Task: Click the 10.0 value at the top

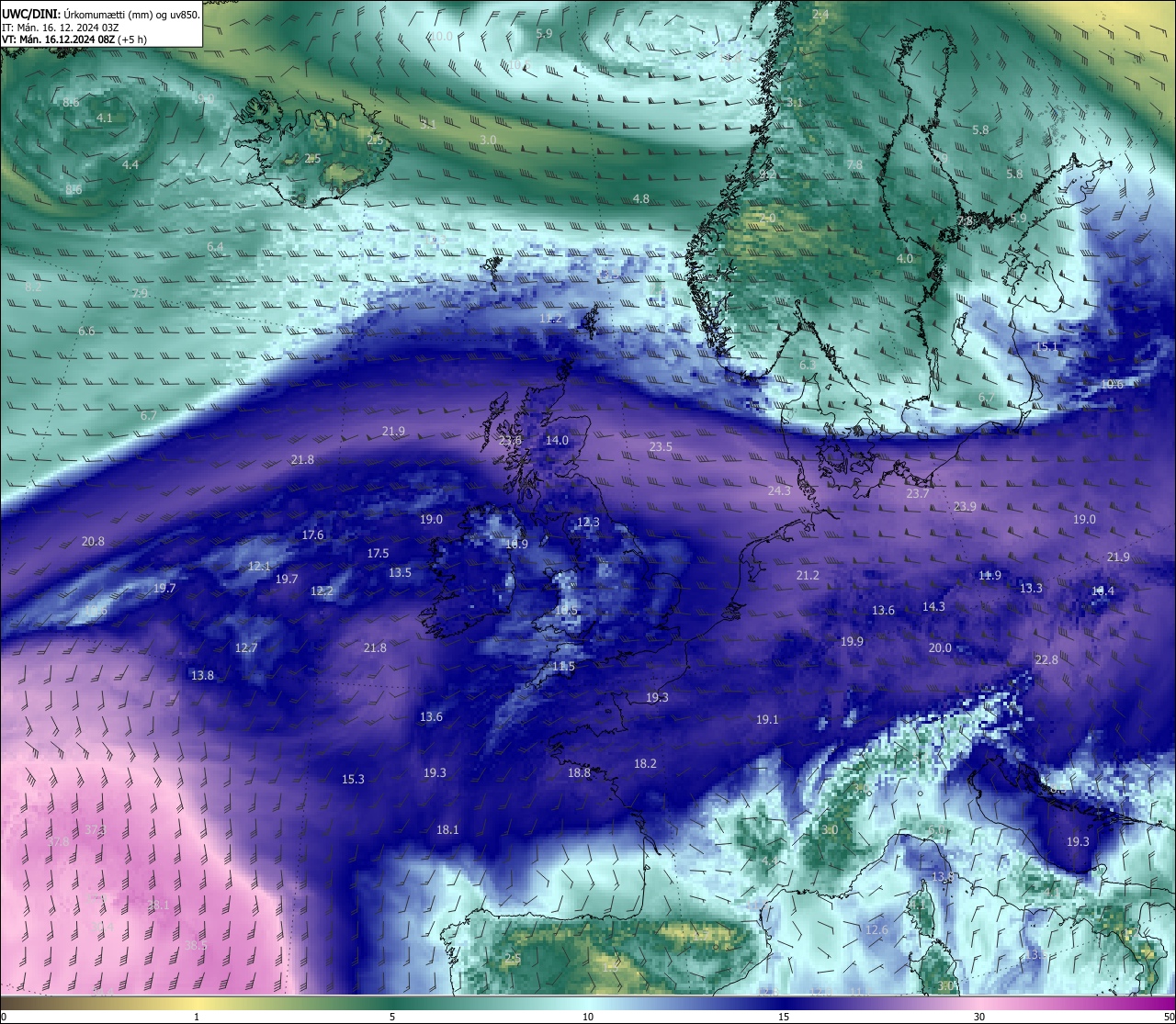Action: coord(441,36)
